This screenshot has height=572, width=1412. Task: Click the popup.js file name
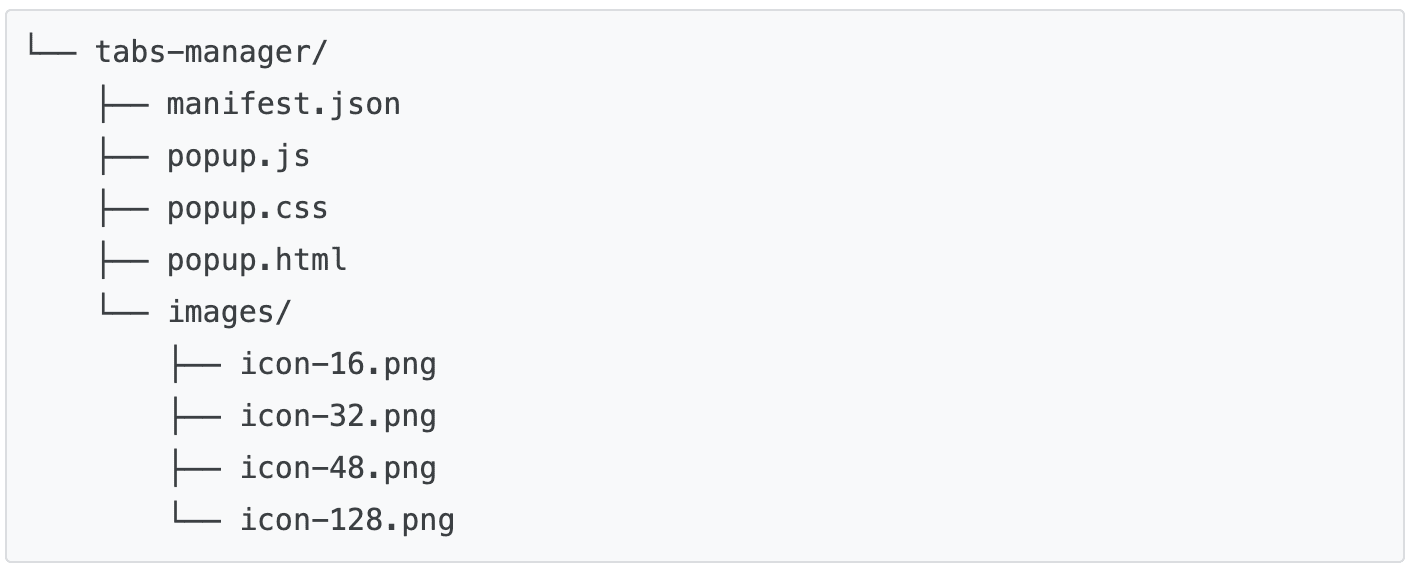238,156
